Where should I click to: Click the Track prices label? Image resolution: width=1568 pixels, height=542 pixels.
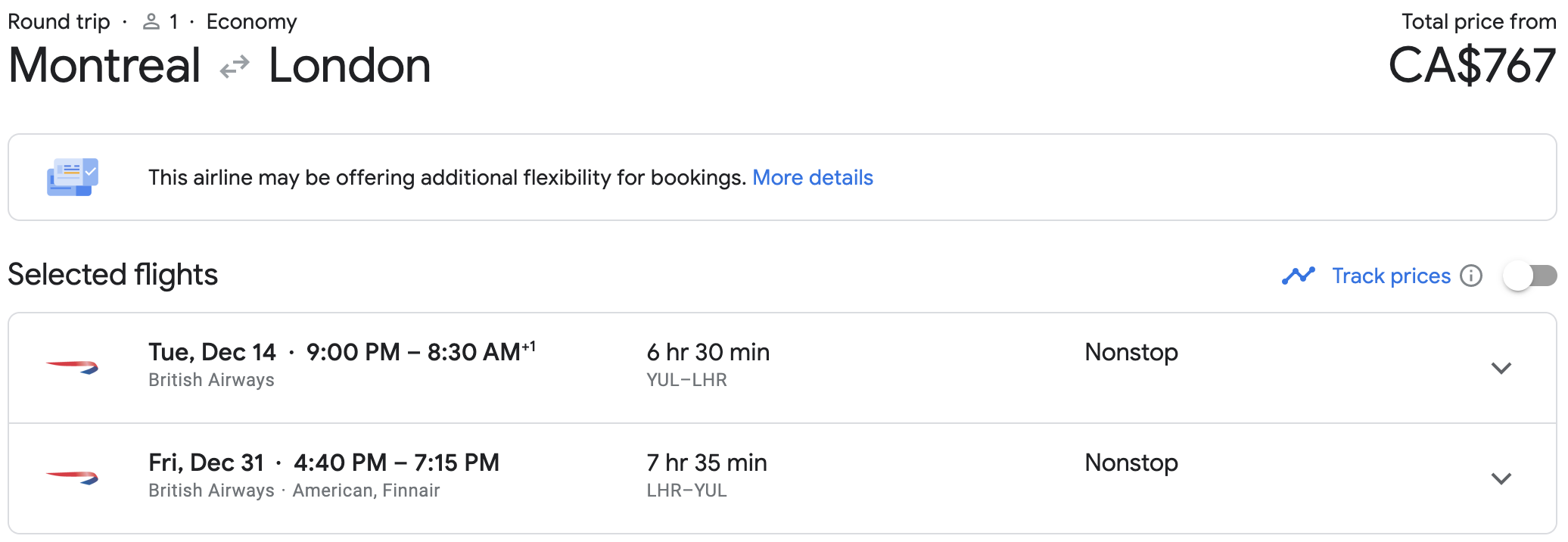[1391, 276]
